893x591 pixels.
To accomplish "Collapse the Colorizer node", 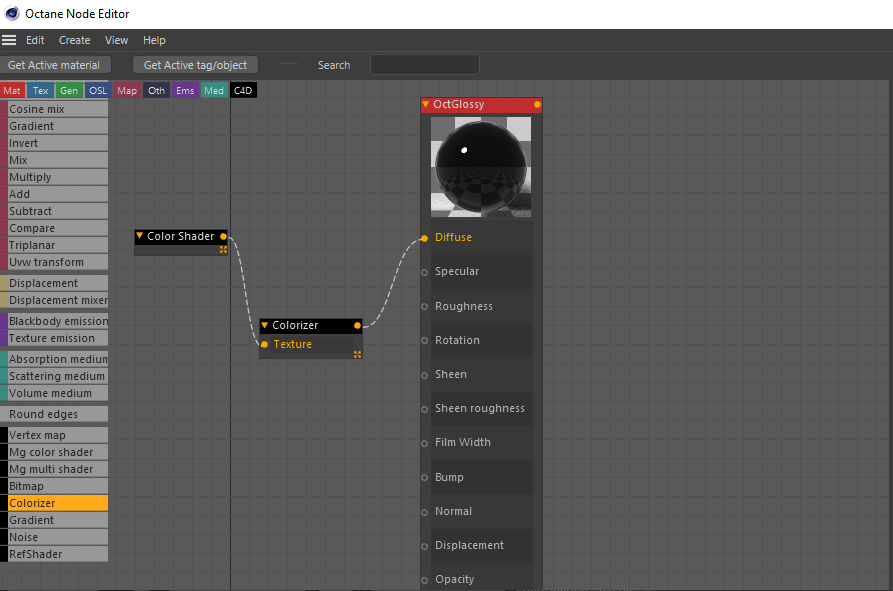I will click(x=264, y=325).
